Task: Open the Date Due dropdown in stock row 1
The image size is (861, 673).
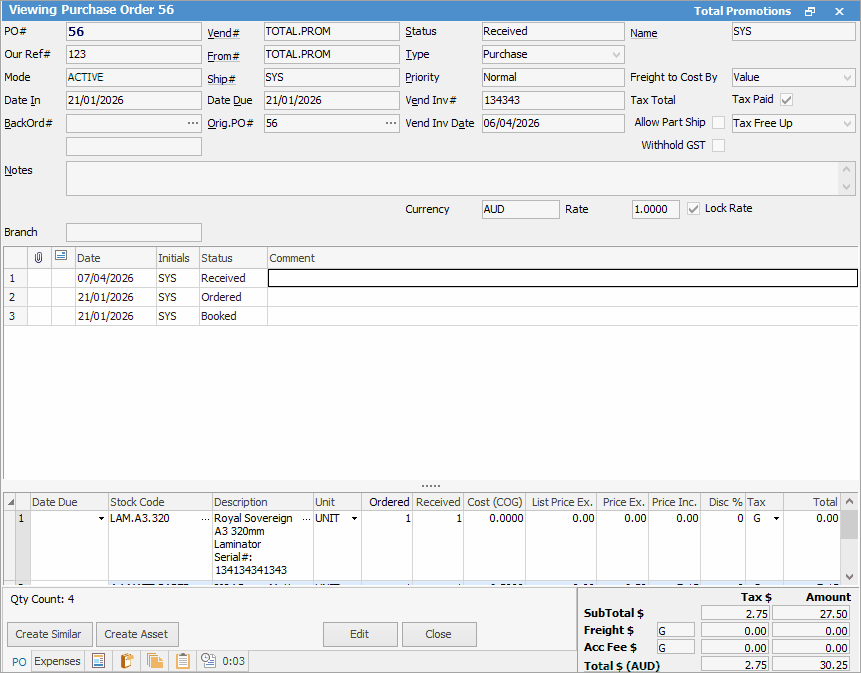Action: [102, 519]
